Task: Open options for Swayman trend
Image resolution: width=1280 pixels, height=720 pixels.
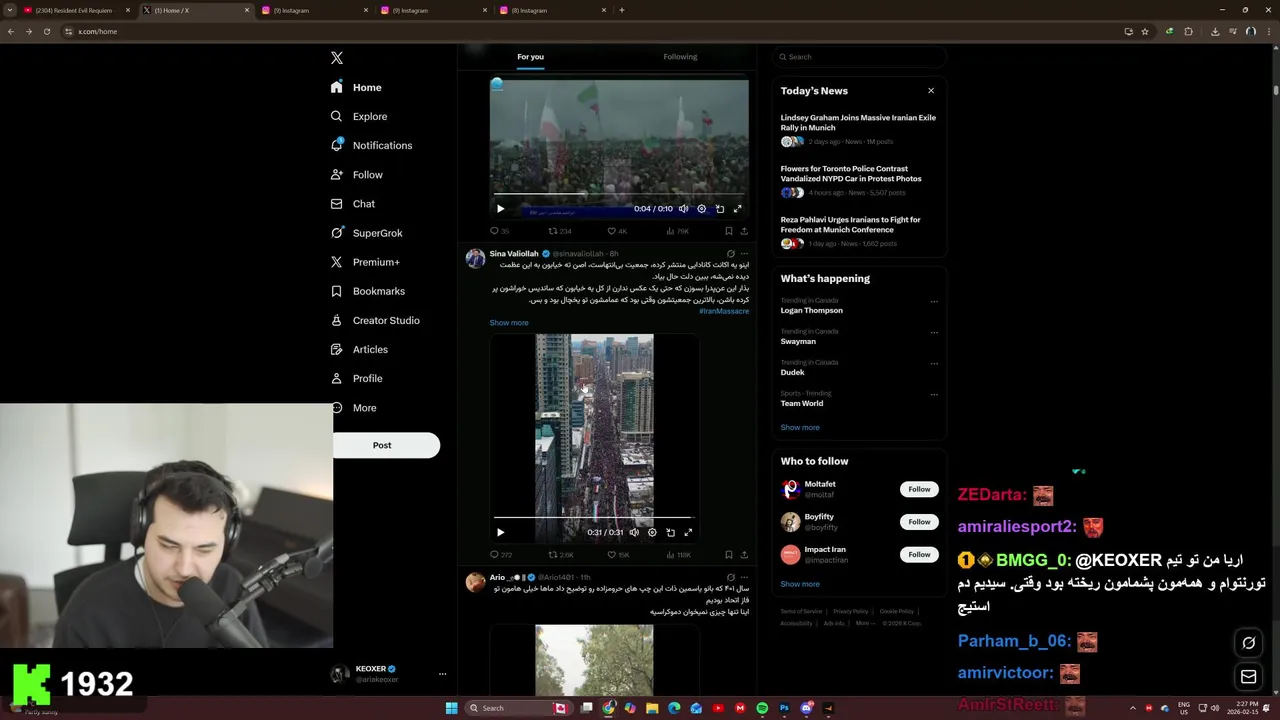Action: pos(934,332)
